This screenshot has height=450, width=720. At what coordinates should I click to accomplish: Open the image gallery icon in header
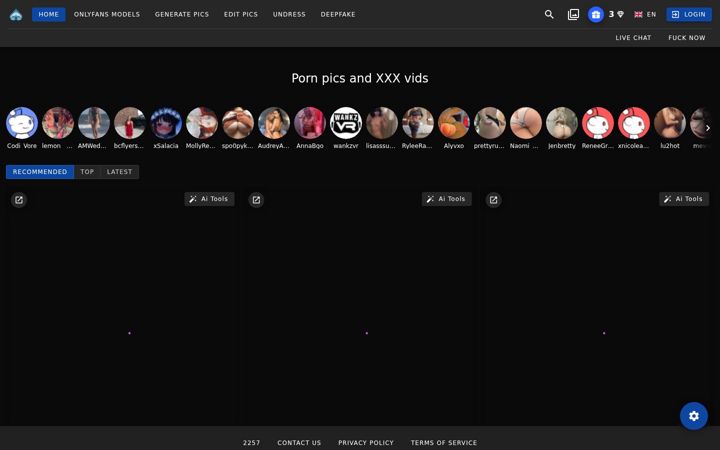pos(573,15)
